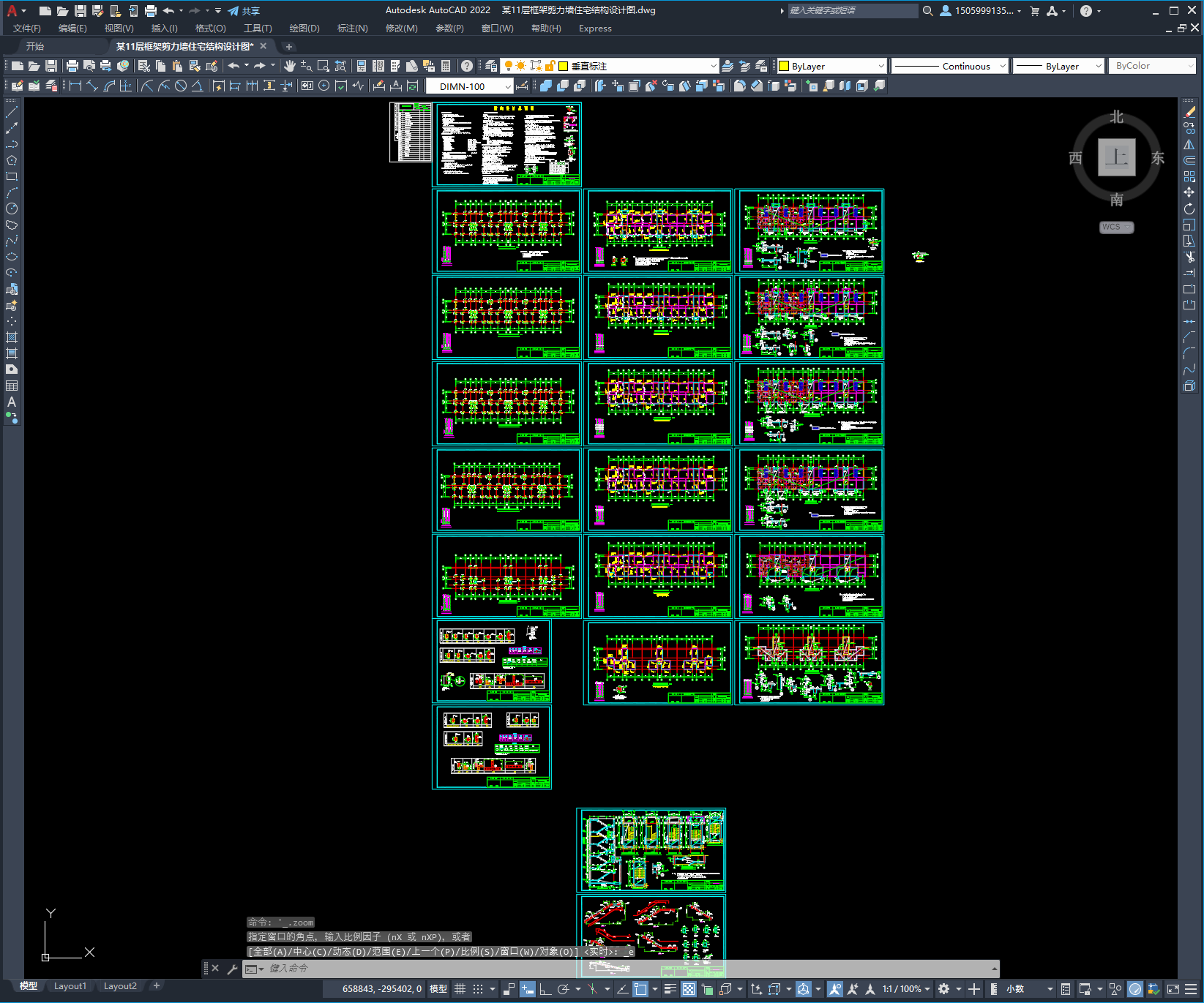Toggle polar tracking in the status bar

(x=563, y=989)
